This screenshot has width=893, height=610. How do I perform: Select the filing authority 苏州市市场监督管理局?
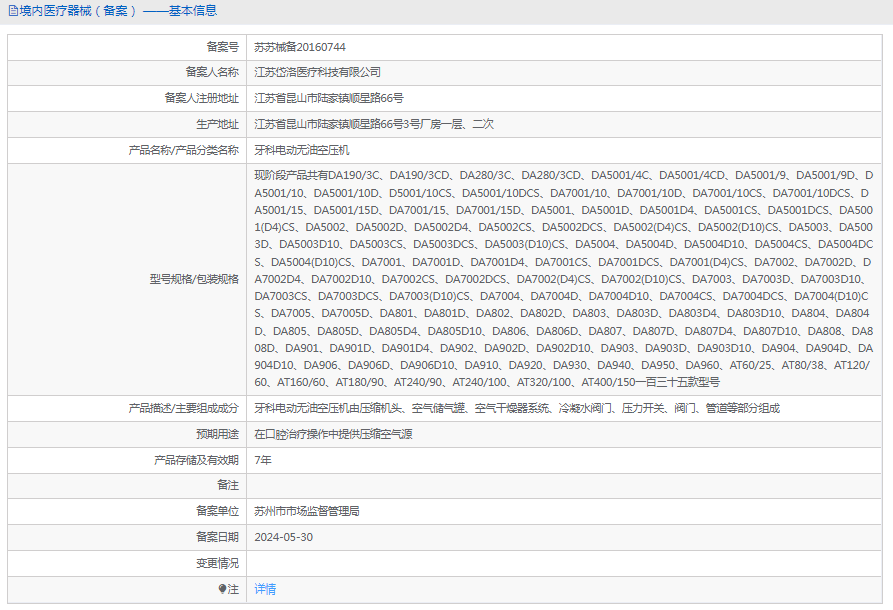[x=306, y=511]
